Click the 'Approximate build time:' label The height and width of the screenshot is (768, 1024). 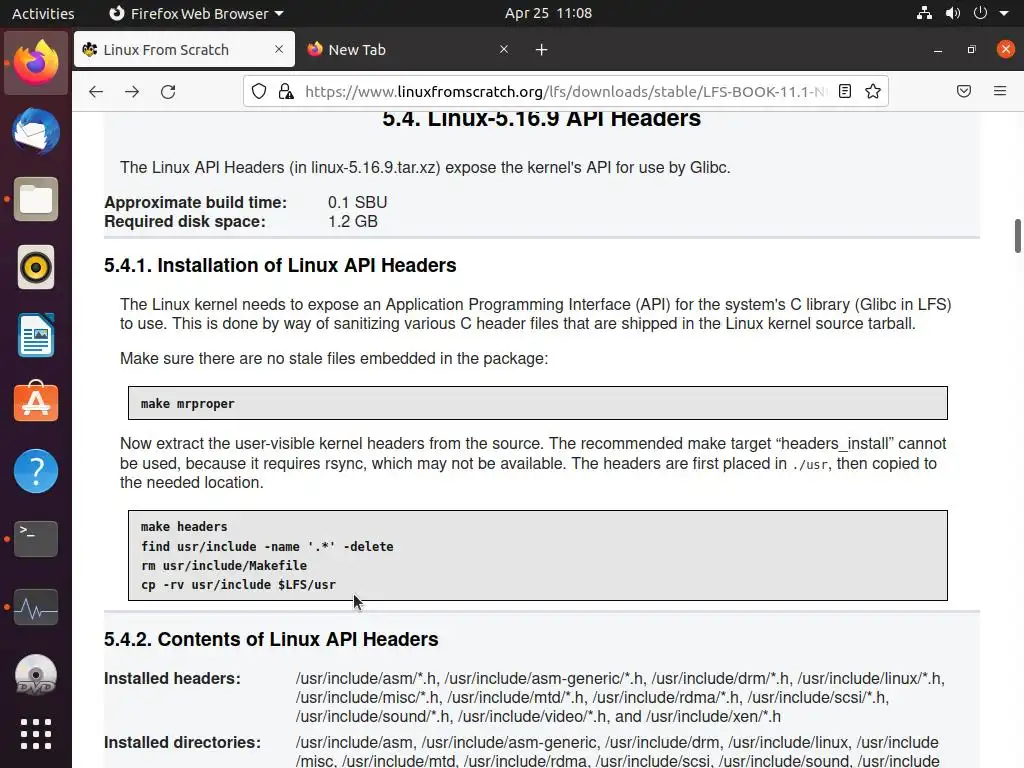pos(195,202)
